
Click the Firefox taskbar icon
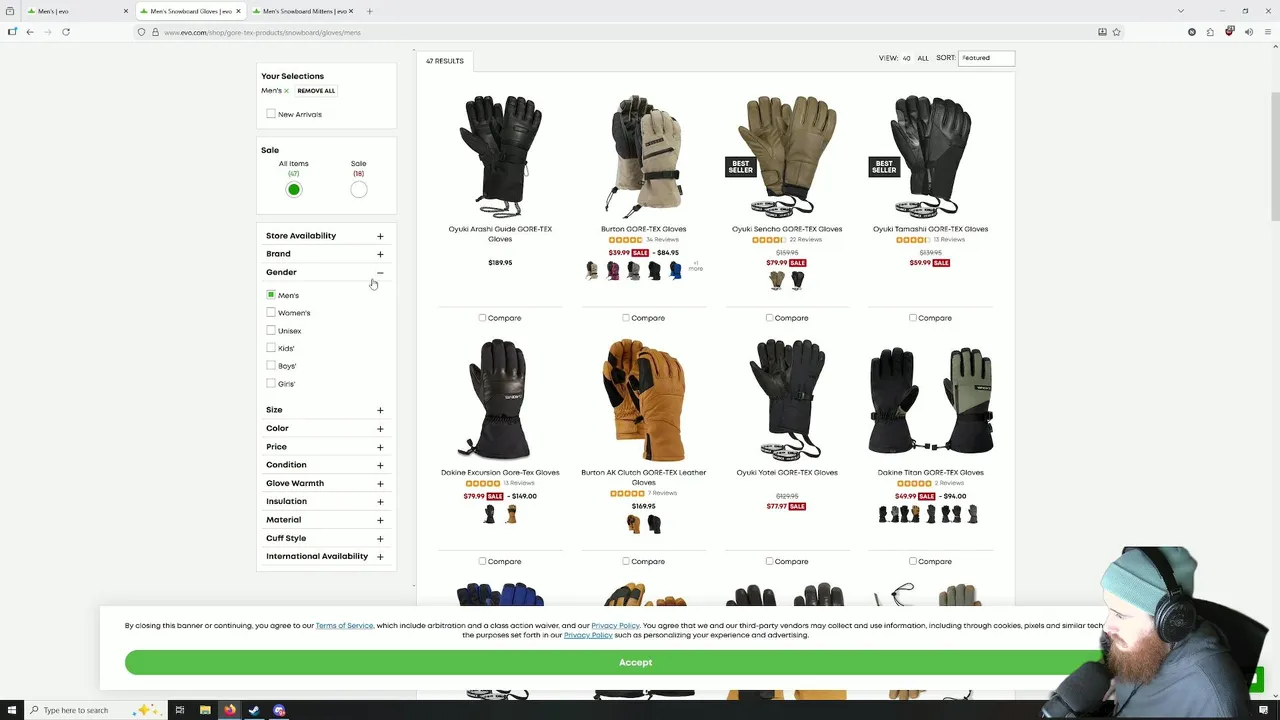[x=230, y=710]
